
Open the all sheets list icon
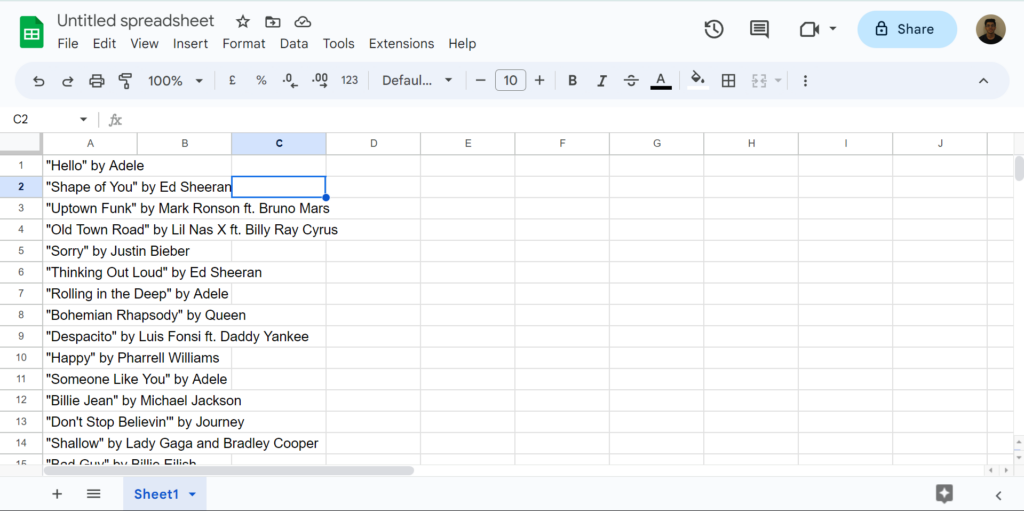pyautogui.click(x=93, y=494)
